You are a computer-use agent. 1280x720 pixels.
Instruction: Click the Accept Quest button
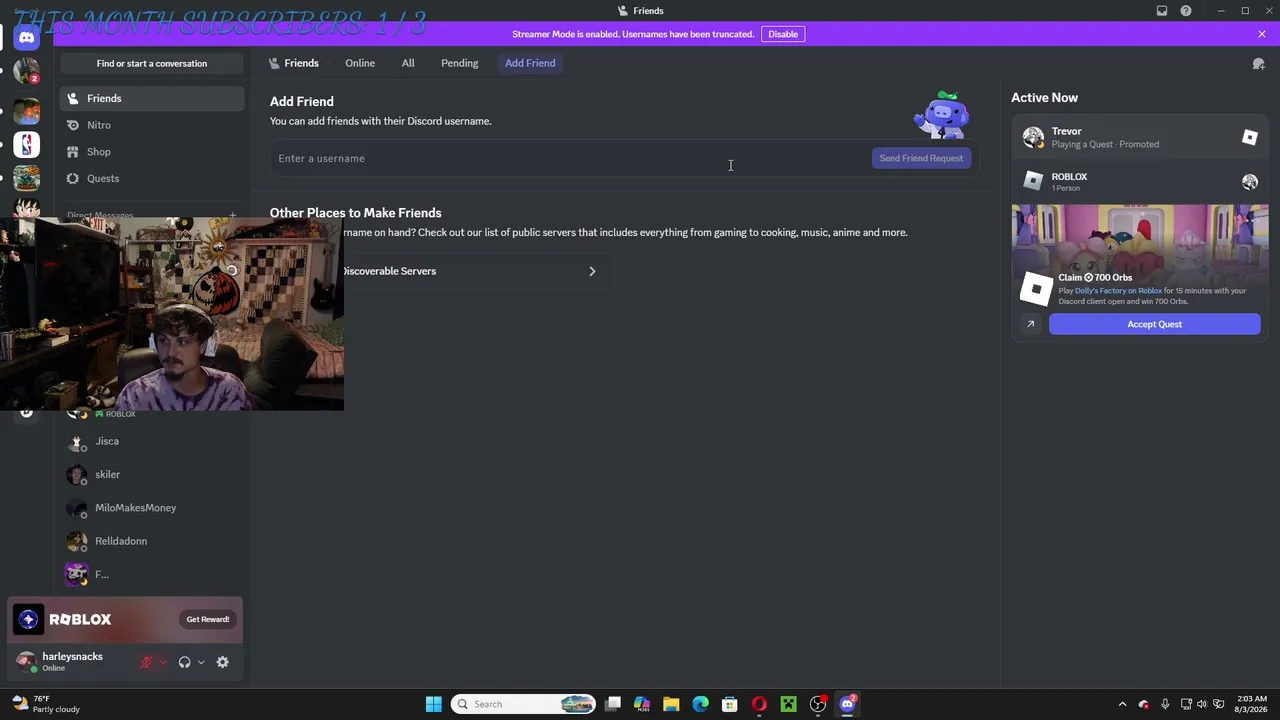click(x=1155, y=324)
